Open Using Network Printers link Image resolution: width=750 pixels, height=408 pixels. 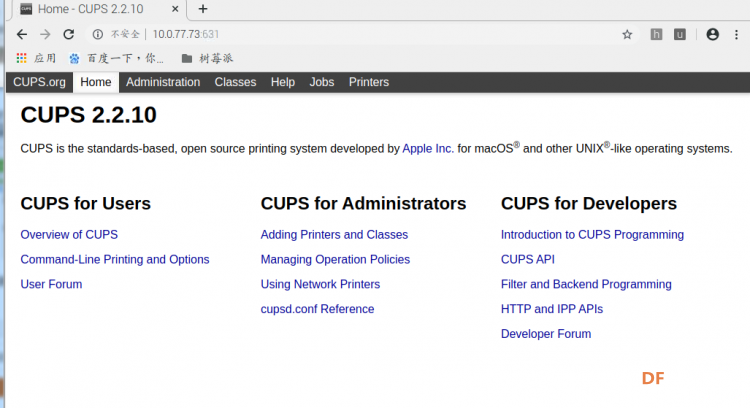click(320, 285)
